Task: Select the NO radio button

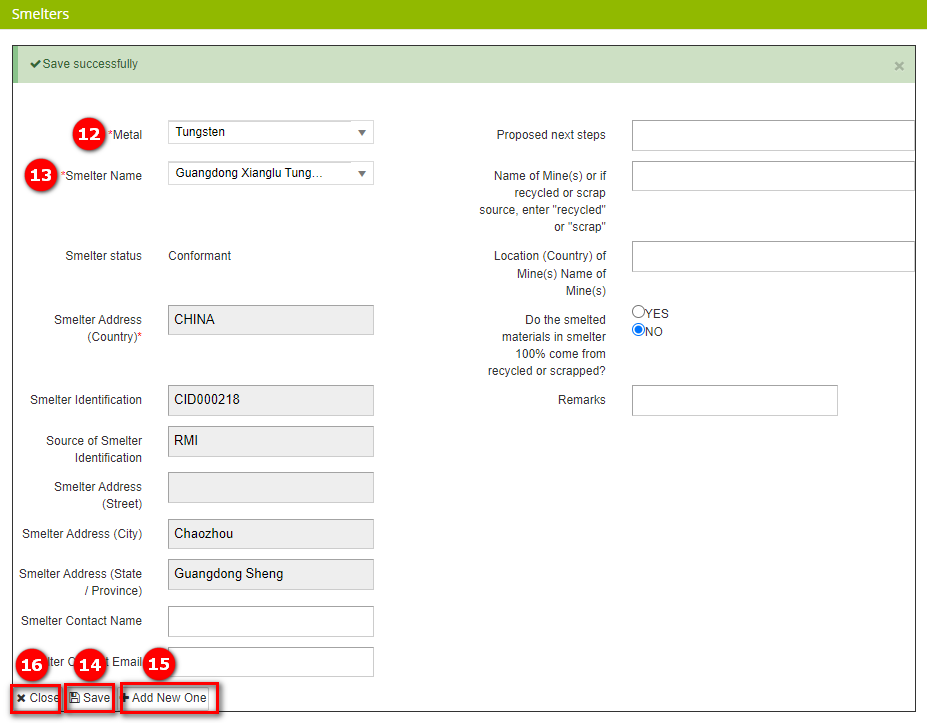Action: (638, 330)
